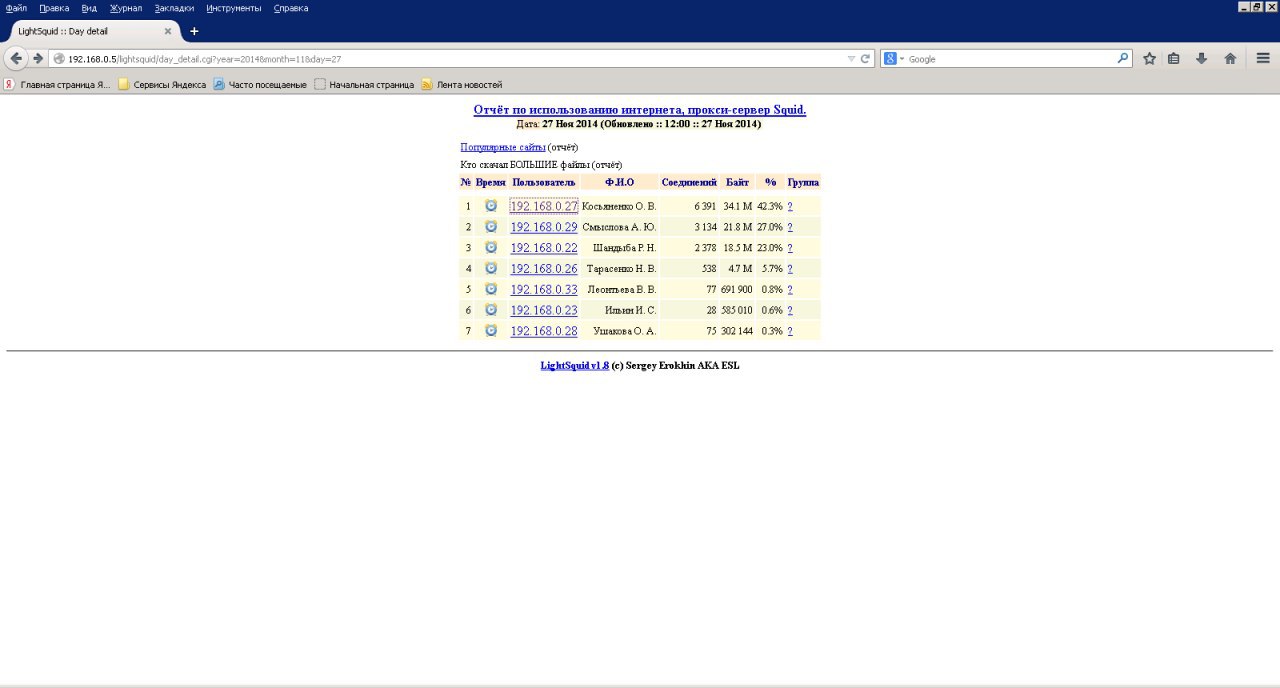Click the Forward navigation arrow
This screenshot has width=1280, height=688.
[x=38, y=59]
